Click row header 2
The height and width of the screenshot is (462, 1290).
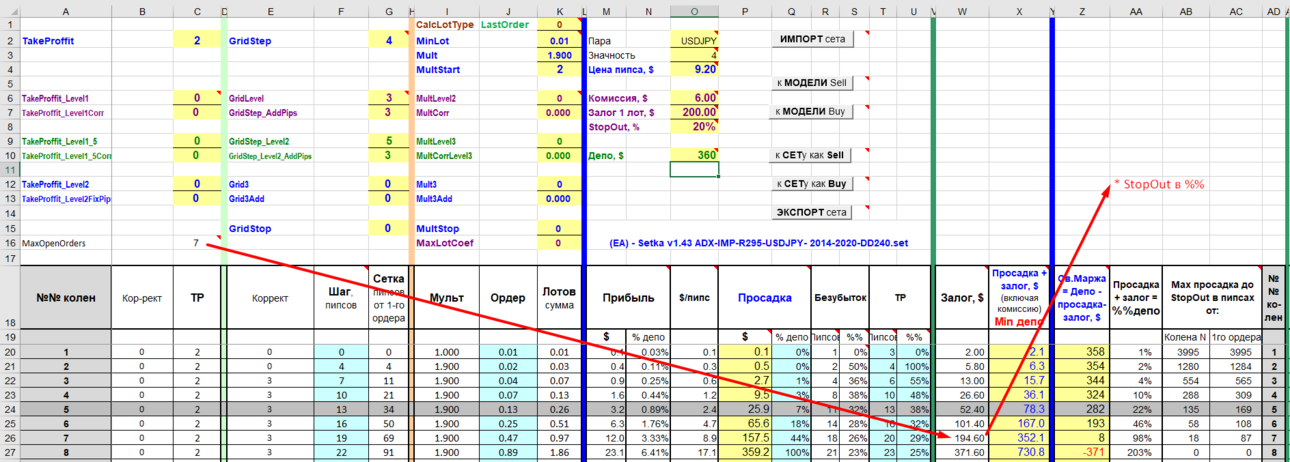tap(10, 40)
